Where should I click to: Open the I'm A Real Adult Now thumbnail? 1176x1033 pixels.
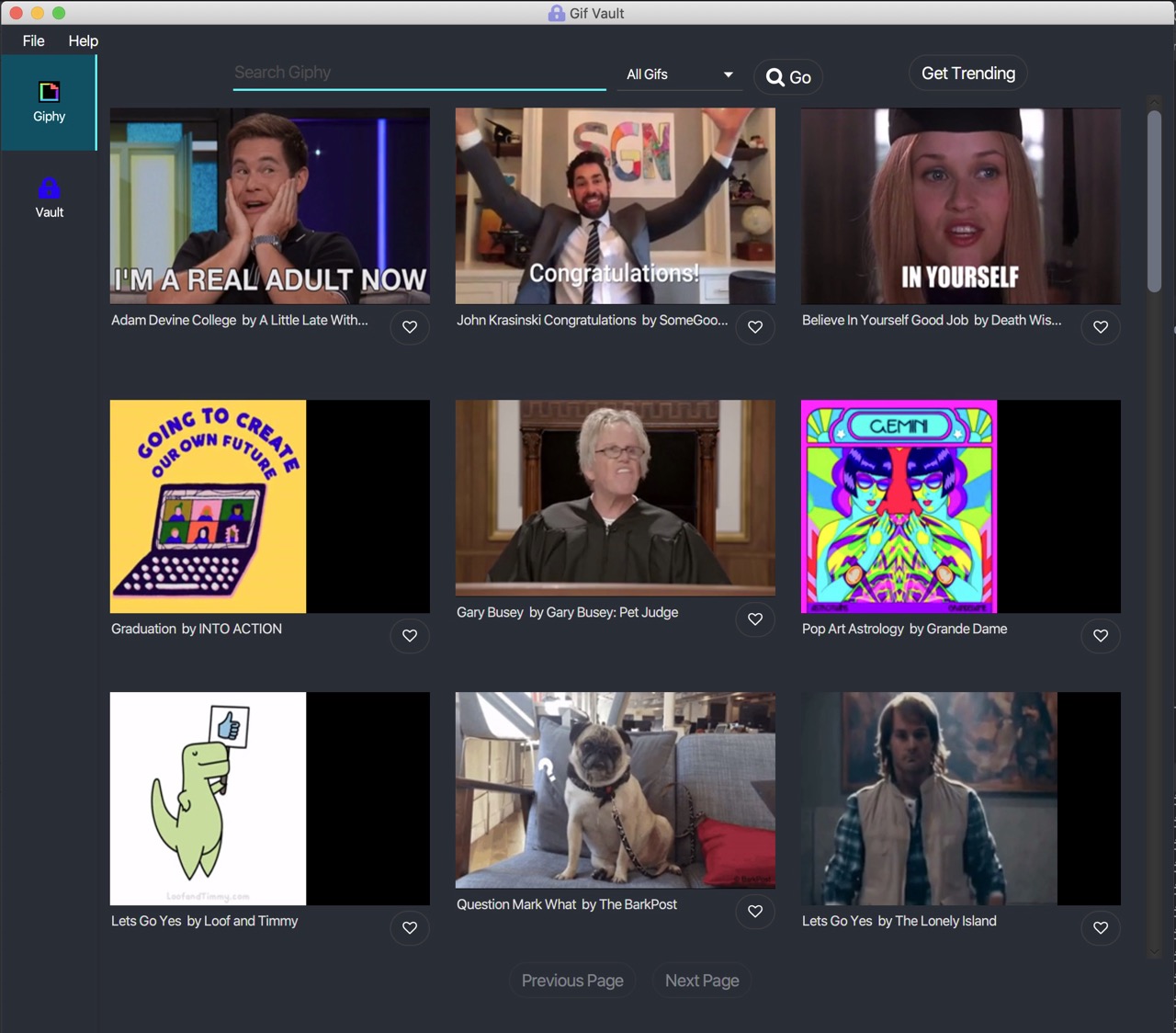tap(270, 206)
